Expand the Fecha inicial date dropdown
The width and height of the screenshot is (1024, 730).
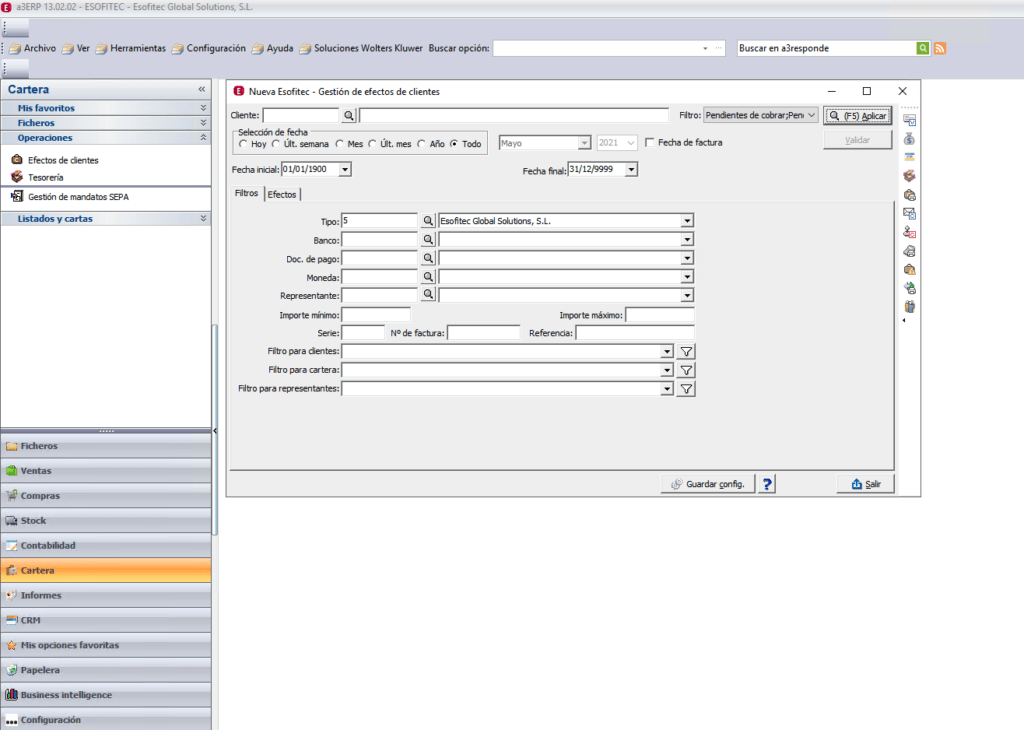click(x=345, y=170)
